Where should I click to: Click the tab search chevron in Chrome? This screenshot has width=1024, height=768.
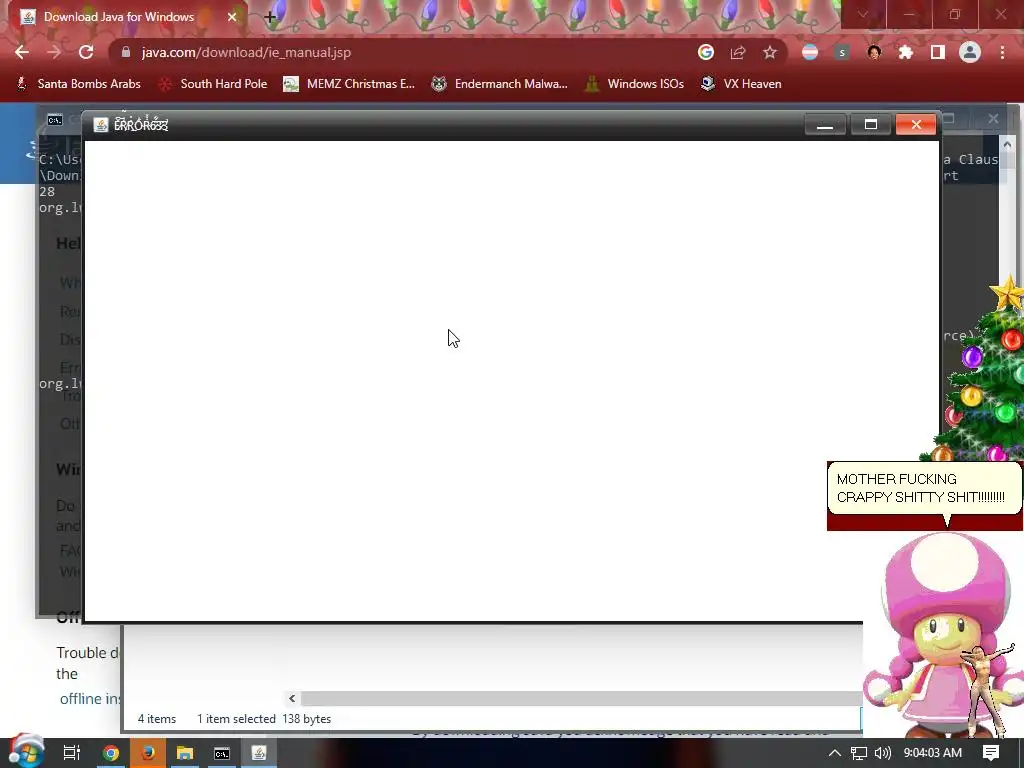pyautogui.click(x=863, y=14)
